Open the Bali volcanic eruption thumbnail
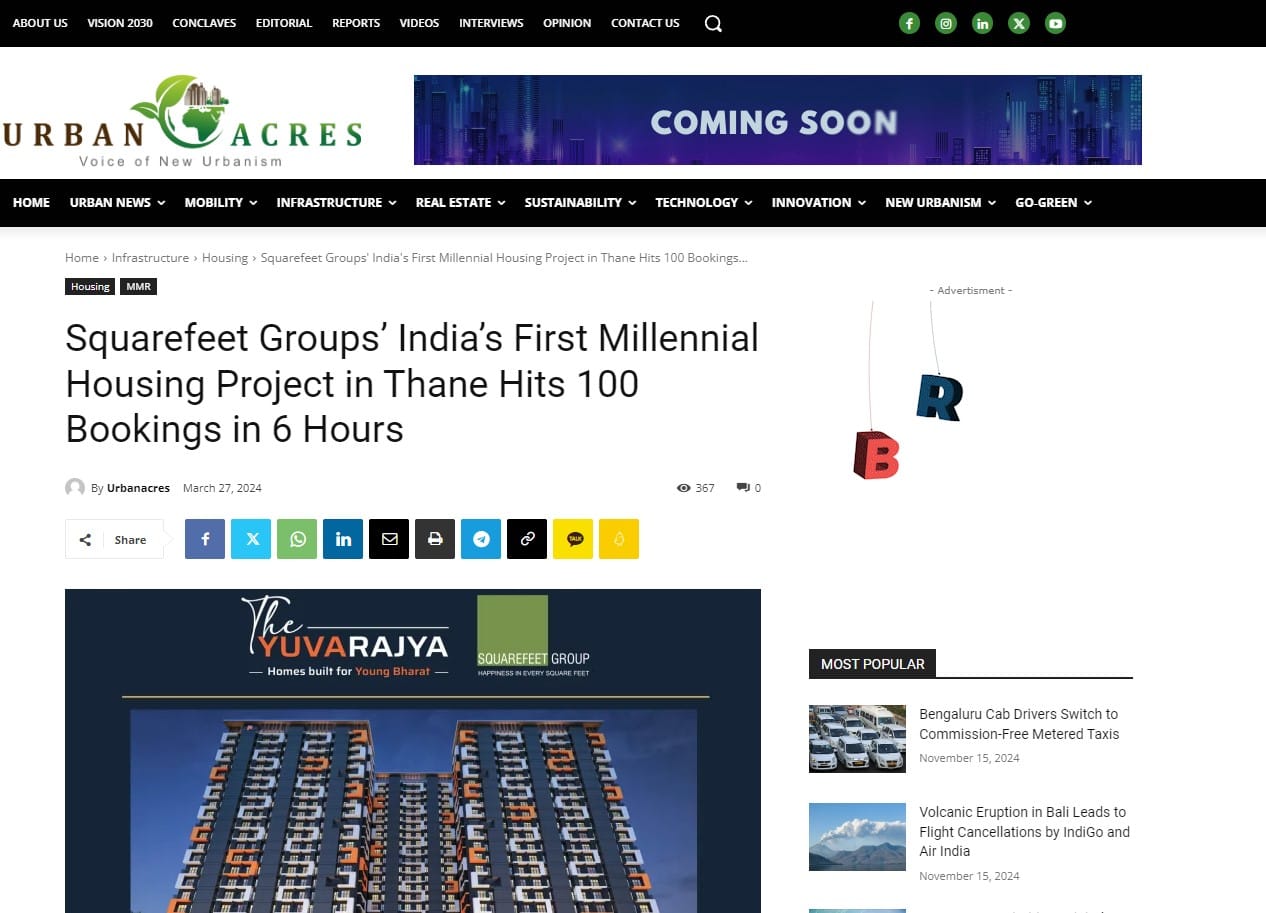Image resolution: width=1266 pixels, height=913 pixels. pyautogui.click(x=857, y=837)
